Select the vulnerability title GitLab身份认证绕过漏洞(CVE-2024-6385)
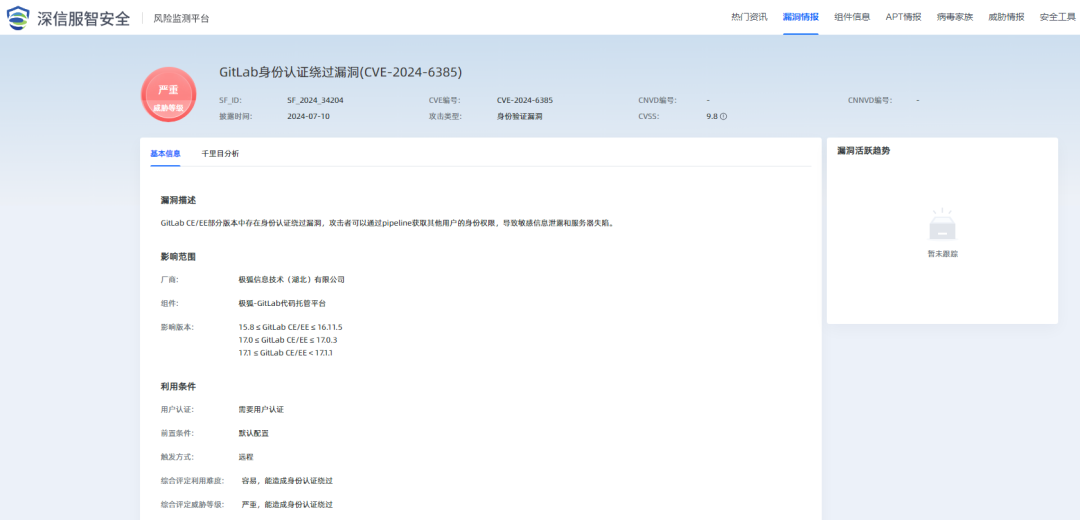1080x520 pixels. [340, 72]
